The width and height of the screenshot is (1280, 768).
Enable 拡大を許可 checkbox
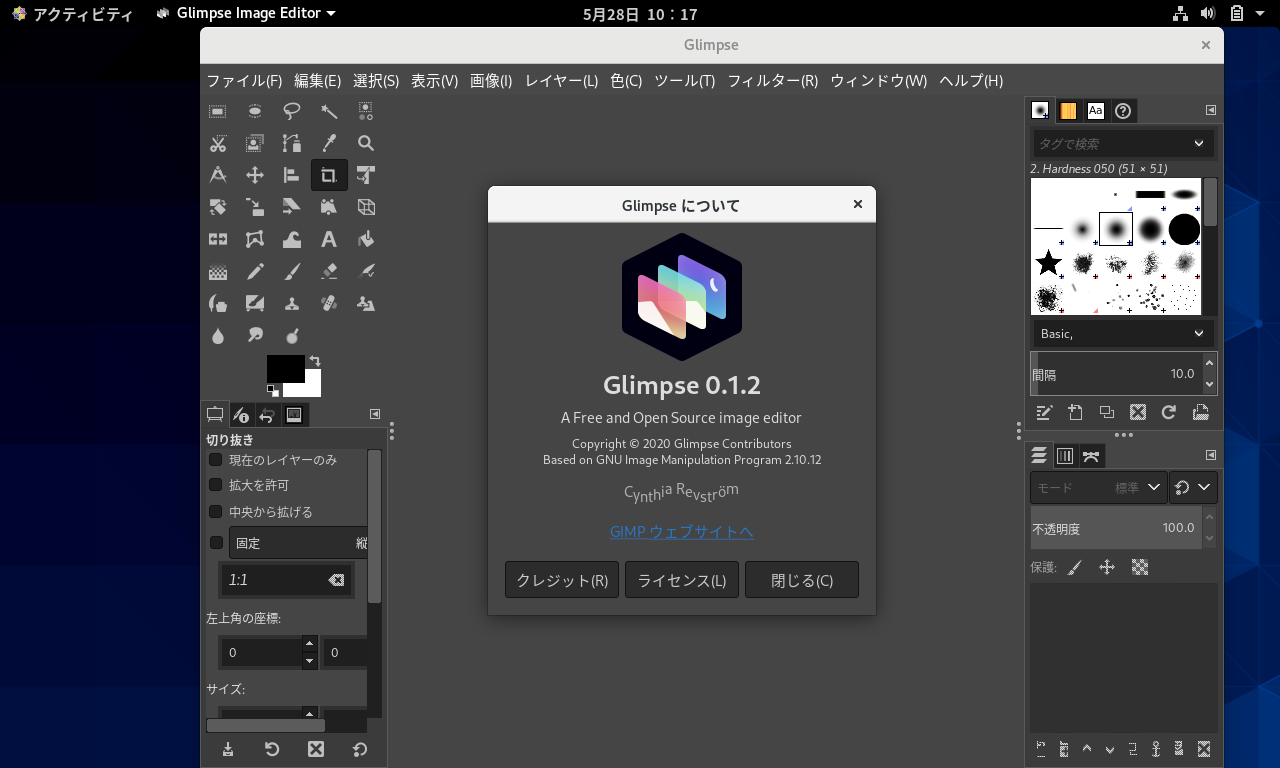tap(215, 484)
